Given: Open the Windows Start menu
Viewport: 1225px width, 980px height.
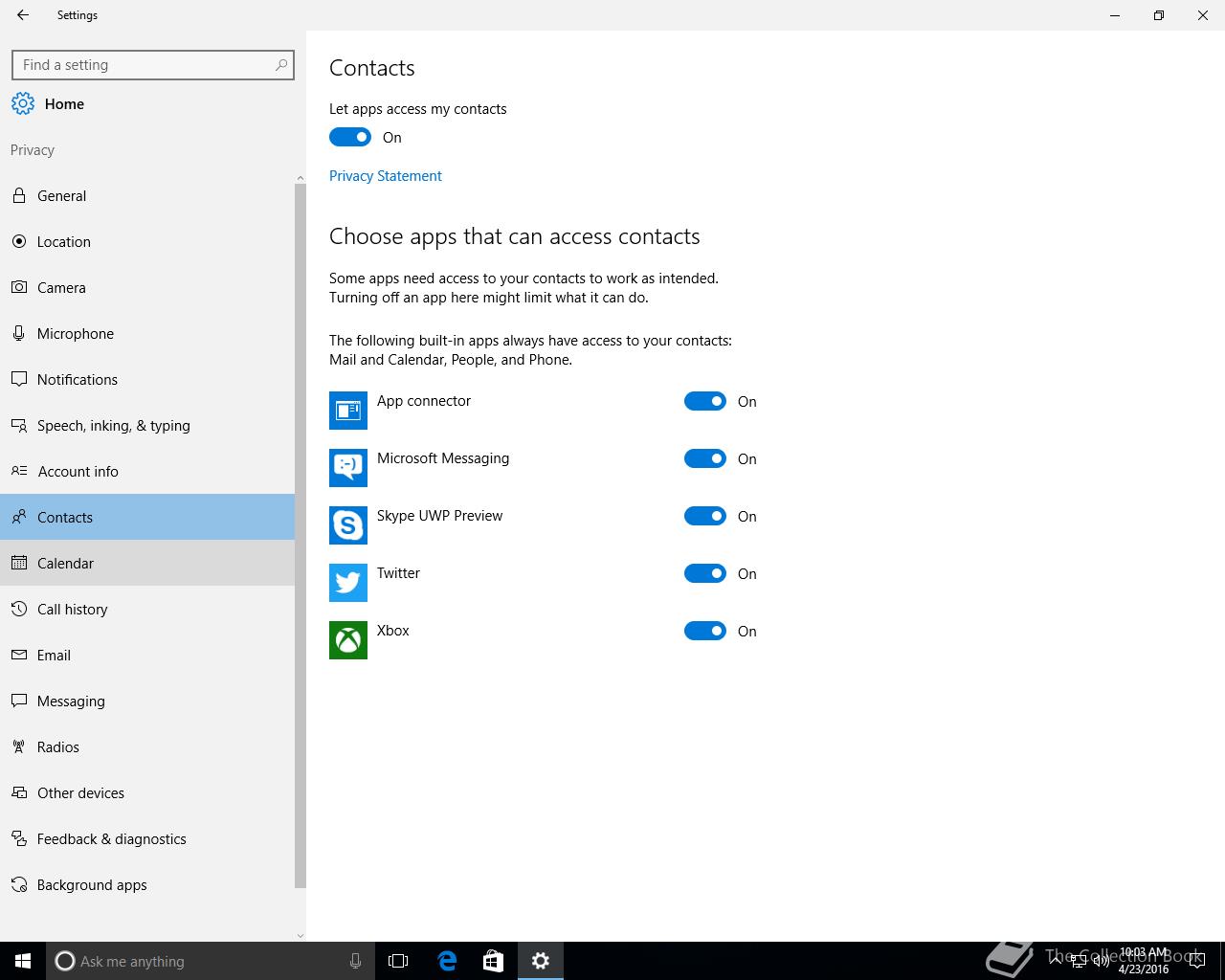Looking at the screenshot, I should tap(23, 961).
